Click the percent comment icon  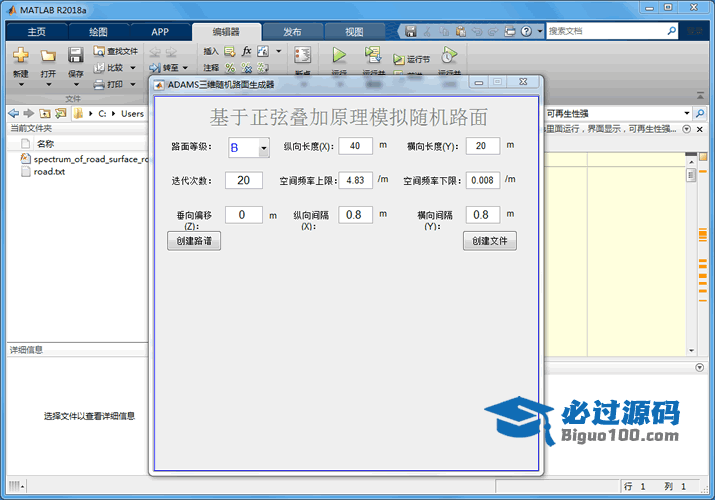click(x=230, y=68)
